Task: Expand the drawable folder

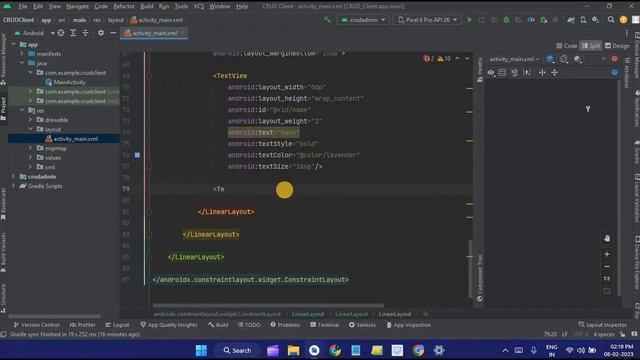Action: 30,120
